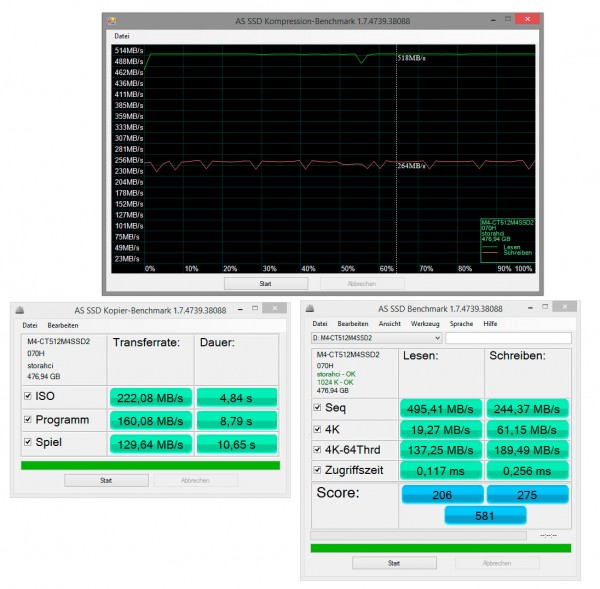This screenshot has height=589, width=600.
Task: Click the green progress bar in AS SSD Benchmark
Action: [441, 548]
